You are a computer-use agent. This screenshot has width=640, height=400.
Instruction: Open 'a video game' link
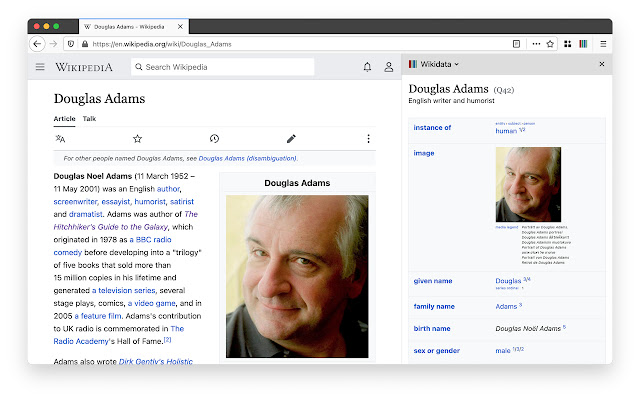(x=151, y=303)
